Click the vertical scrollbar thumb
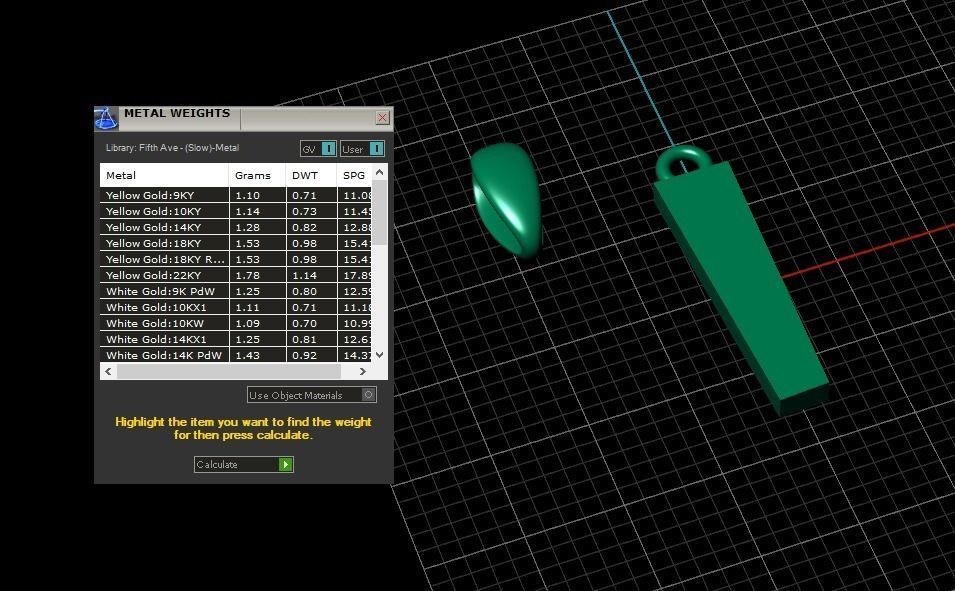The image size is (955, 591). (x=379, y=213)
